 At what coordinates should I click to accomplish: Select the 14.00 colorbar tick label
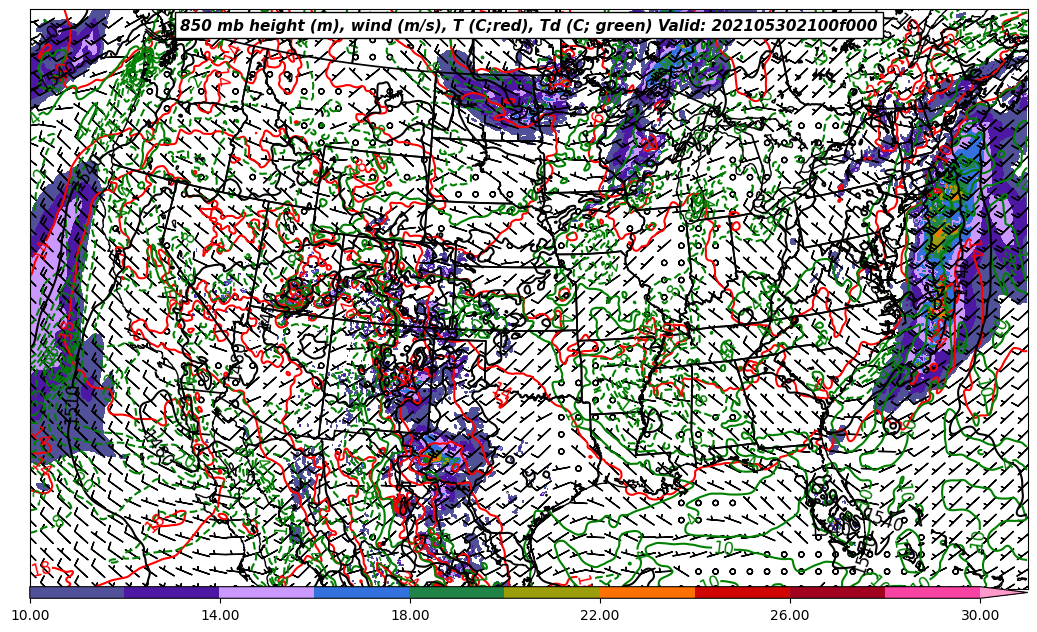220,616
